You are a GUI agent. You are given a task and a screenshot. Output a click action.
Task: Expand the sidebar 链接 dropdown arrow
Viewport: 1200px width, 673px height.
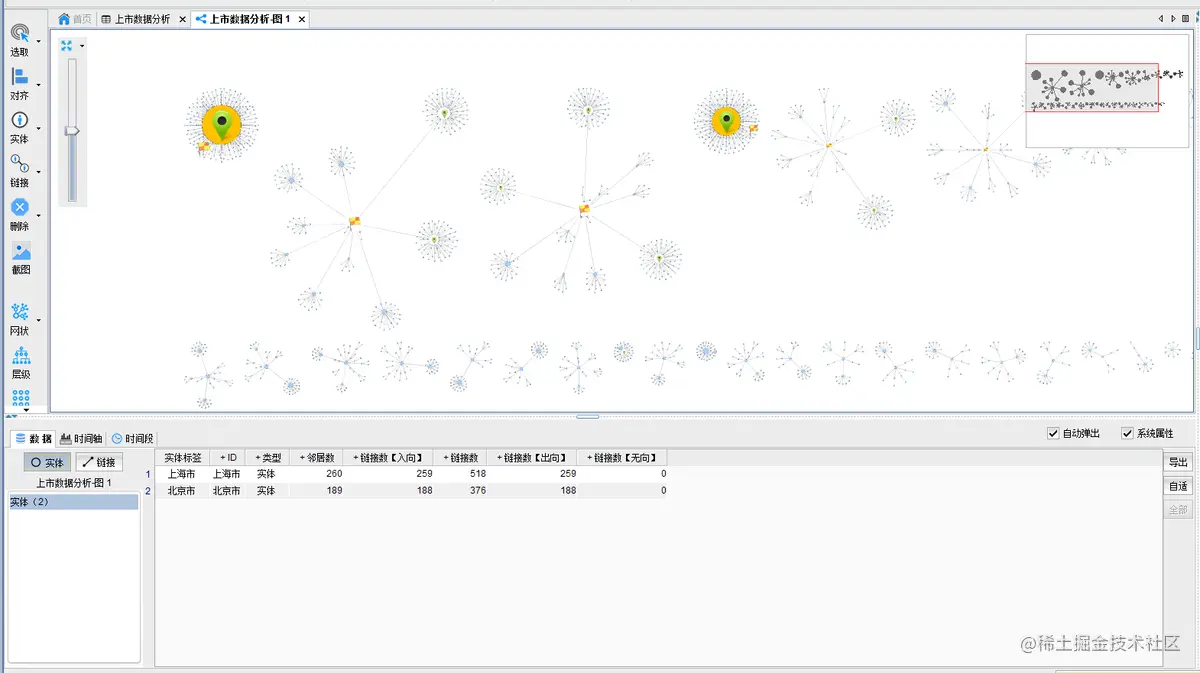pos(39,172)
